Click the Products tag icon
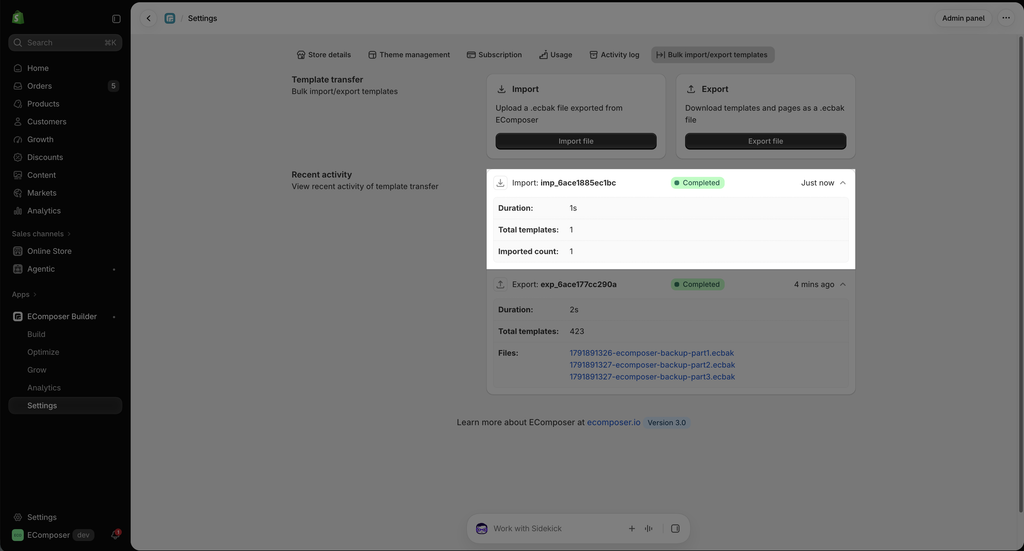Viewport: 1024px width, 551px height. pos(18,104)
